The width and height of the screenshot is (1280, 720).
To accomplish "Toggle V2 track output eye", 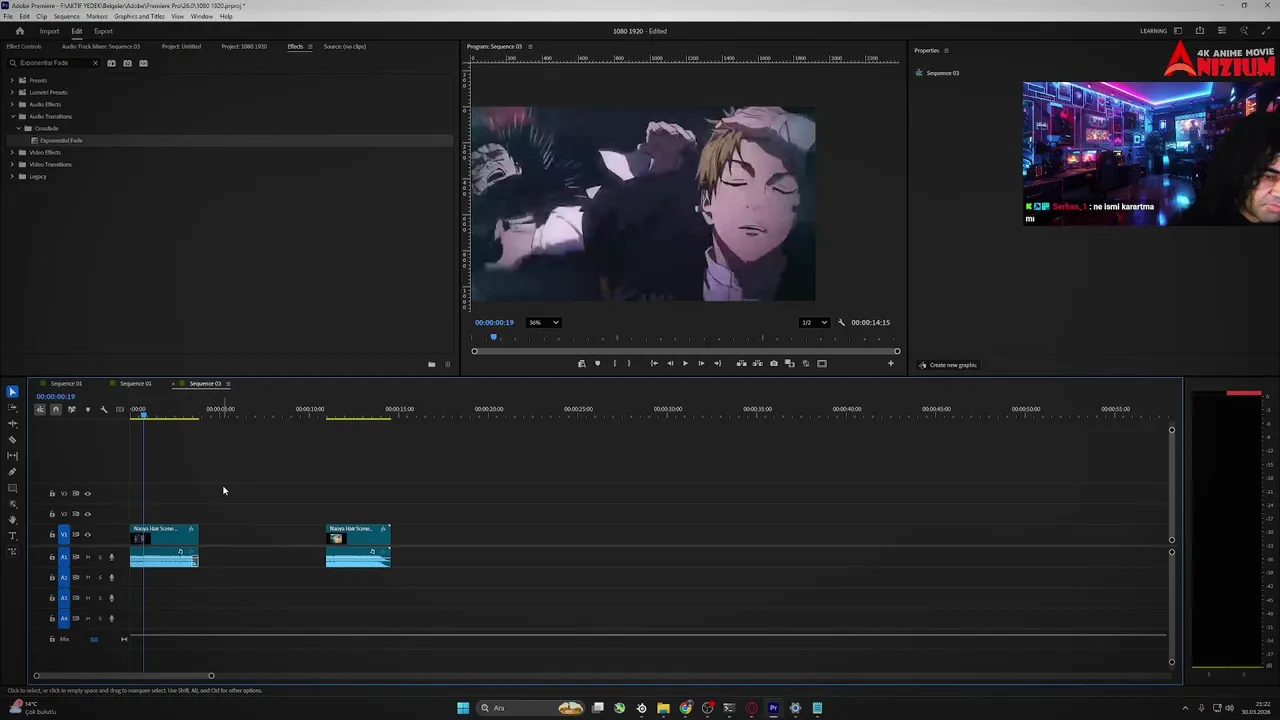I will tap(87, 514).
